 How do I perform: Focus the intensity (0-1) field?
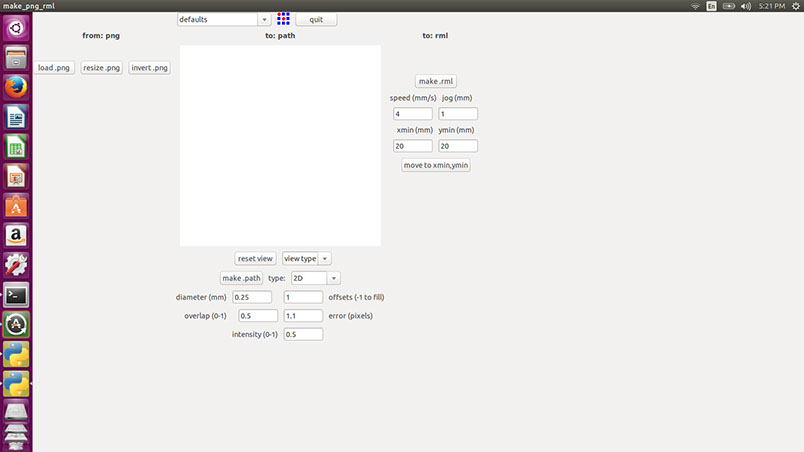tap(303, 334)
